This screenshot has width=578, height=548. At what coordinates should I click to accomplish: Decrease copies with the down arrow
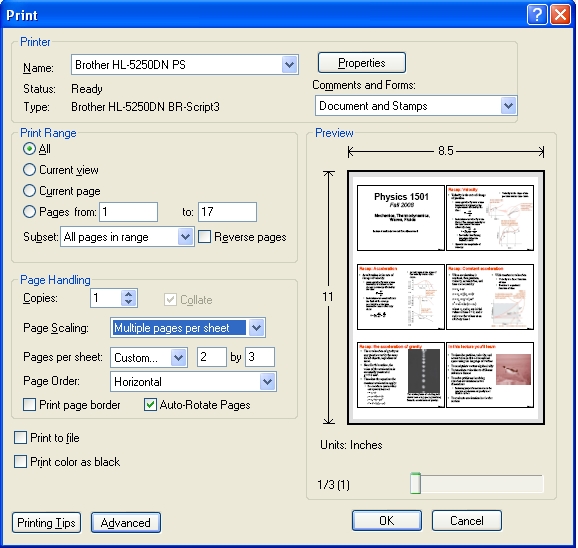coord(128,302)
